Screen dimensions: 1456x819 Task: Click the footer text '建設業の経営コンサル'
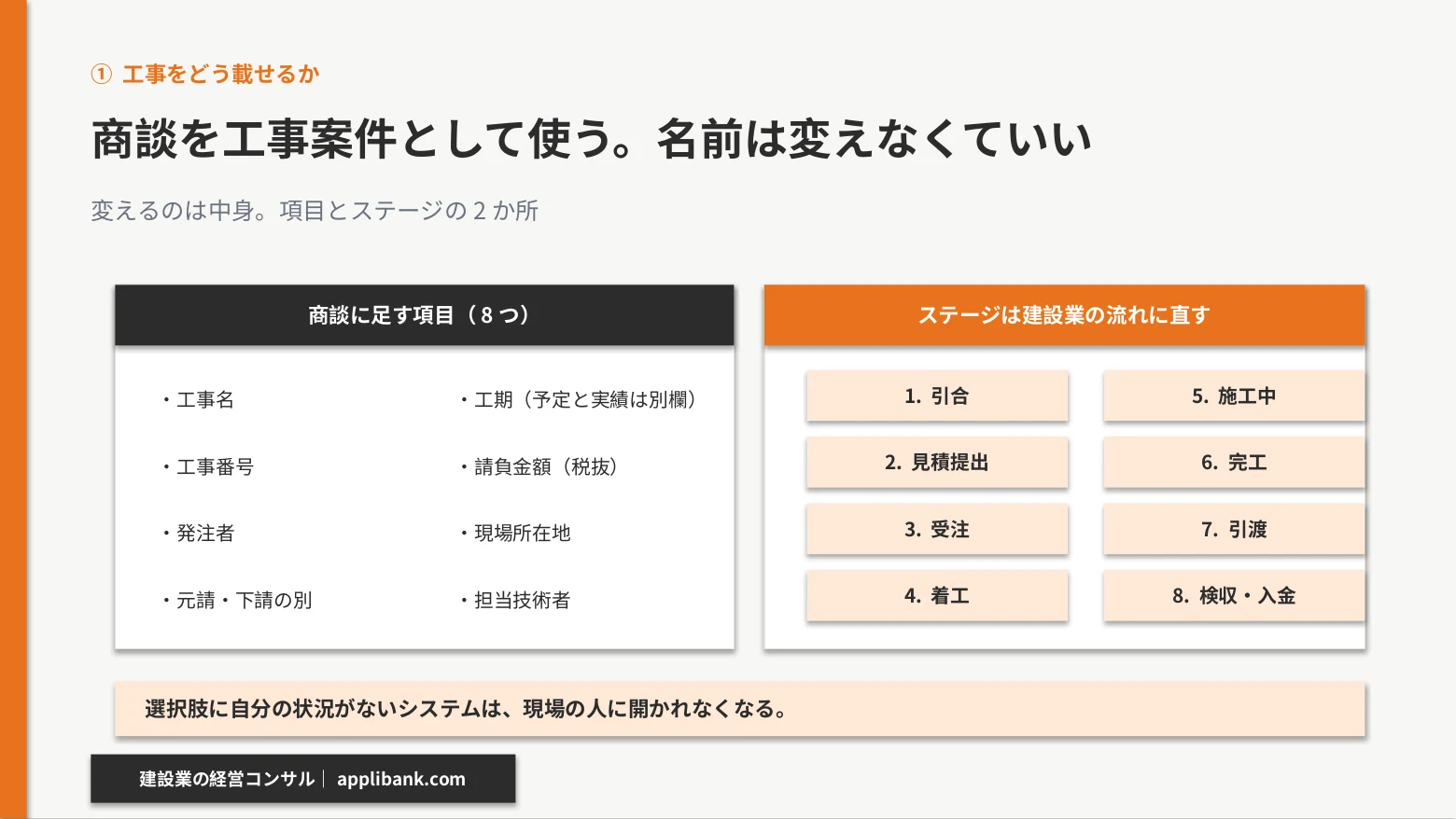tap(227, 779)
